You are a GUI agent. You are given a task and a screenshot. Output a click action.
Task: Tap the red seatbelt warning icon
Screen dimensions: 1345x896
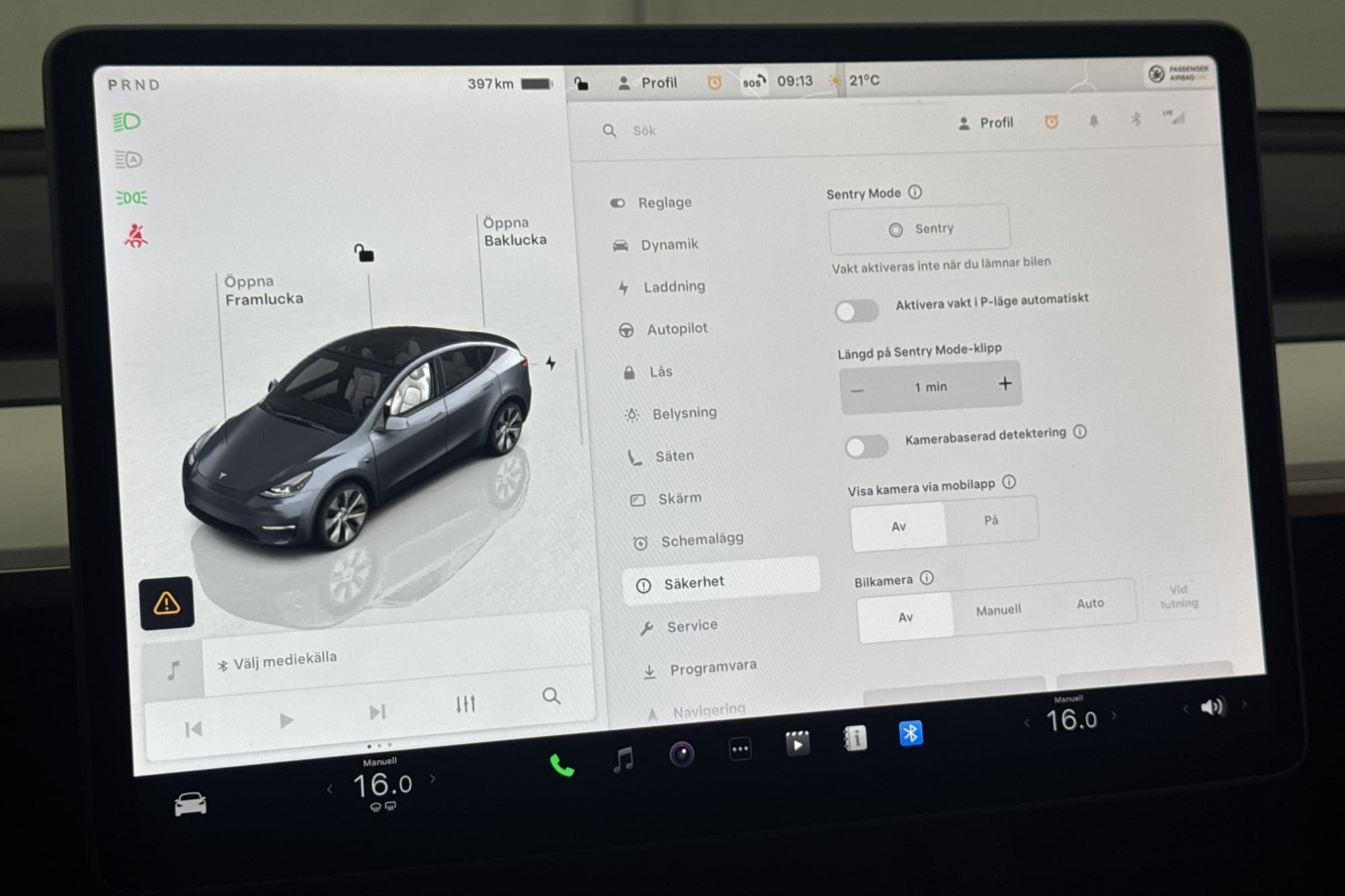coord(136,236)
